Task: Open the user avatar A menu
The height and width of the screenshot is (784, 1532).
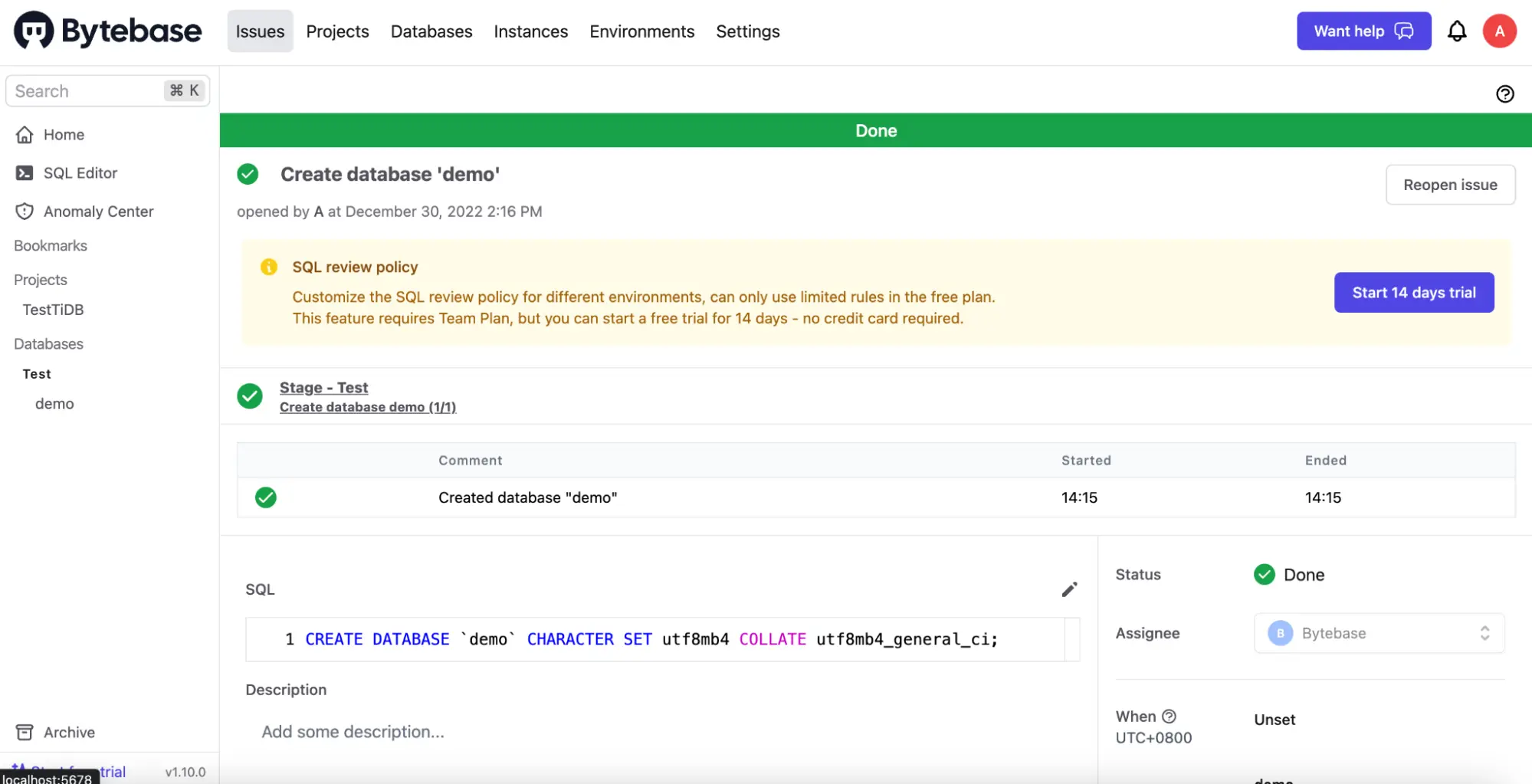Action: 1500,31
